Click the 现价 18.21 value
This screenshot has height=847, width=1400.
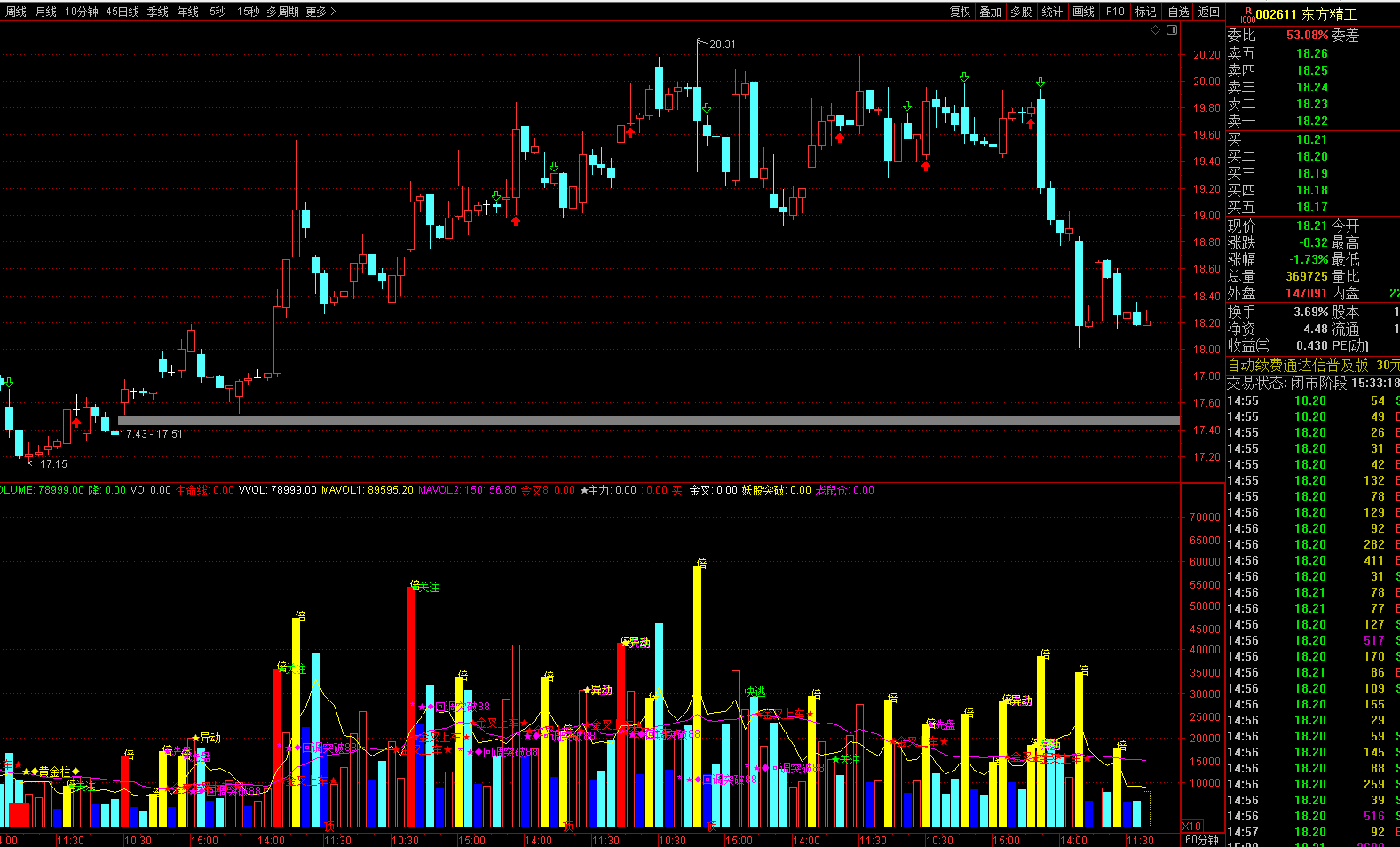[x=1311, y=226]
